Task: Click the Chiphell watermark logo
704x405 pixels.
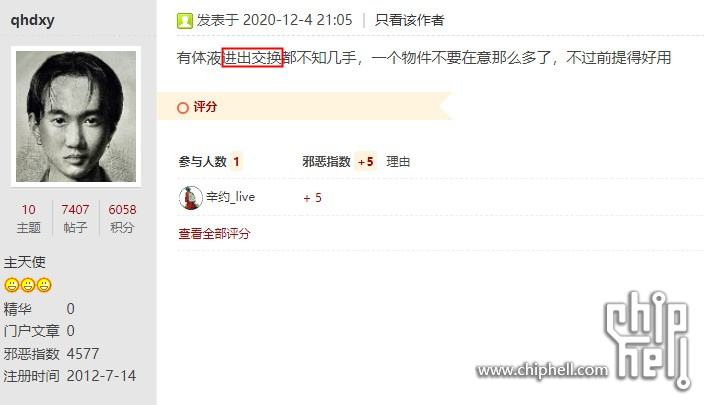Action: point(648,340)
